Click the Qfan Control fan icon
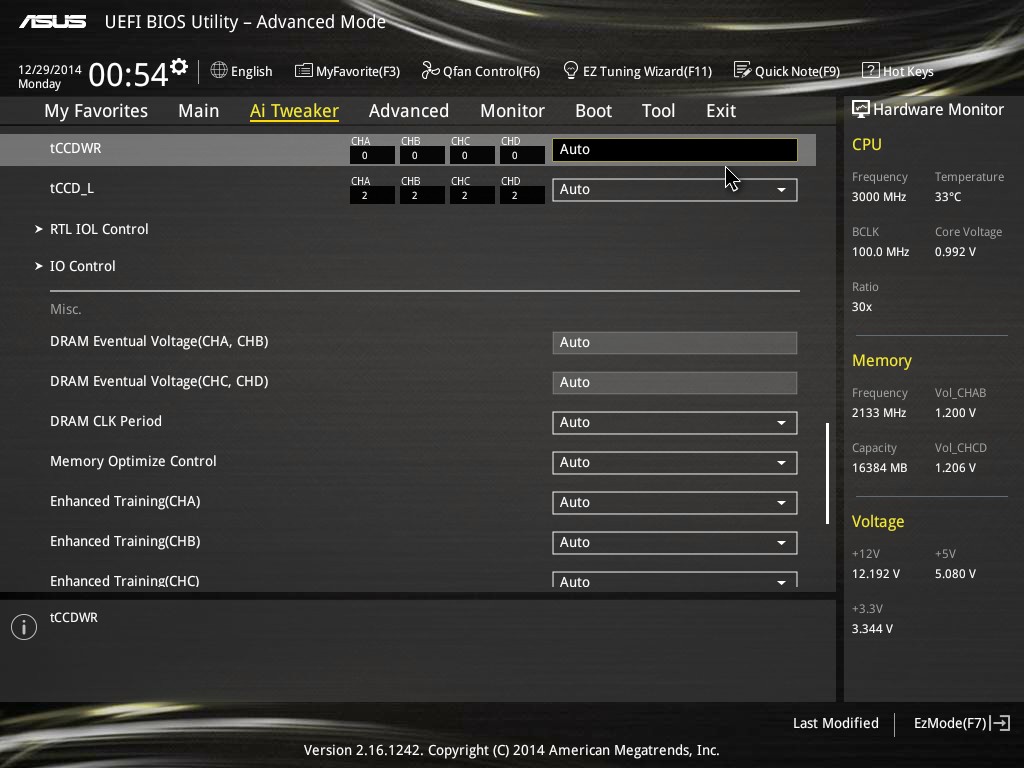This screenshot has width=1024, height=768. 430,70
